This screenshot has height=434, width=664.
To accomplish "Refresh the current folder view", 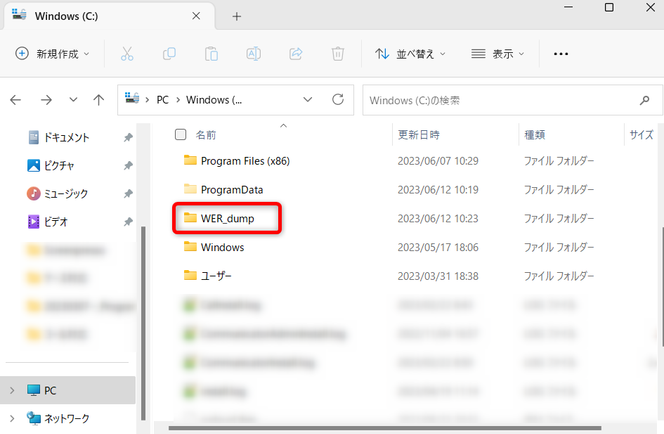I will pos(338,100).
